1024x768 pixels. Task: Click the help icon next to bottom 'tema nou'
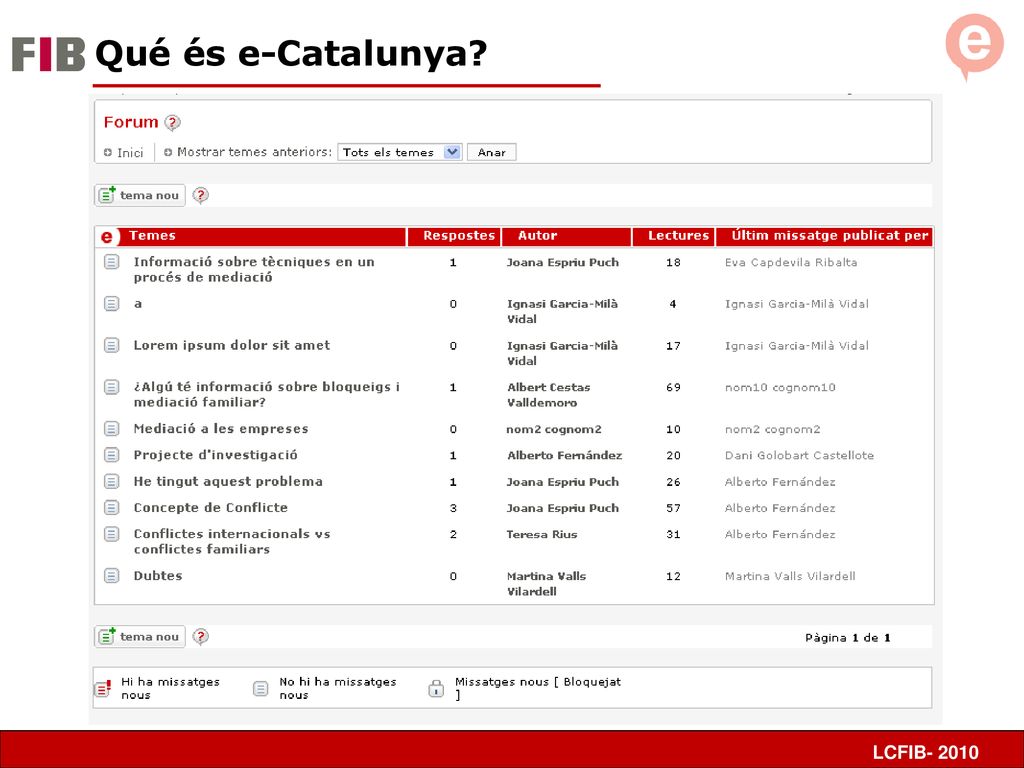(200, 637)
